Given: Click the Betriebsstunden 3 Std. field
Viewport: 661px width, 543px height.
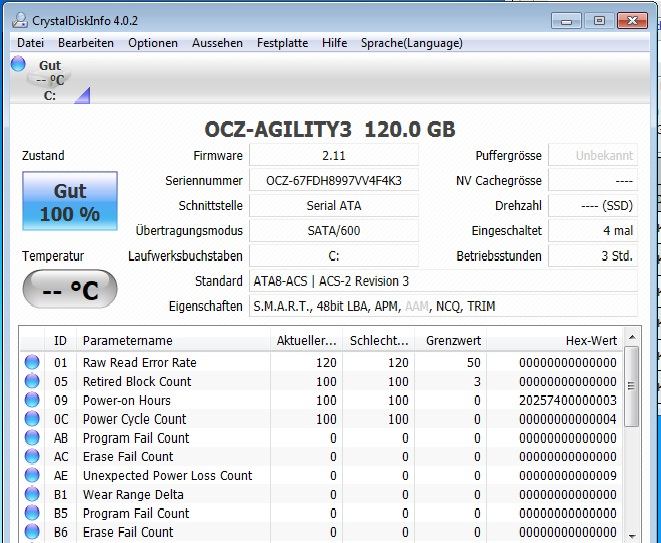Looking at the screenshot, I should click(x=593, y=256).
